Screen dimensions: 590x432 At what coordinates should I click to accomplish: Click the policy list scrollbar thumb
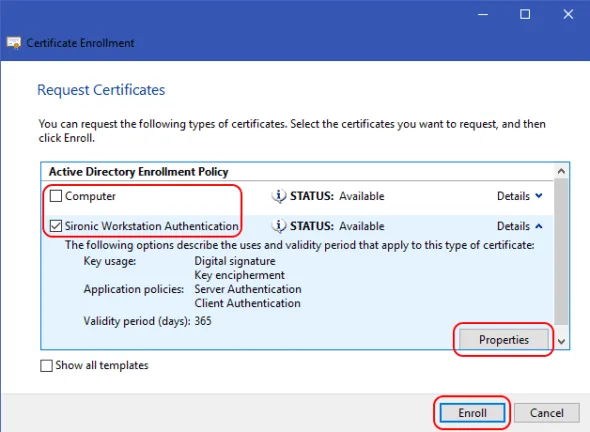[x=561, y=251]
